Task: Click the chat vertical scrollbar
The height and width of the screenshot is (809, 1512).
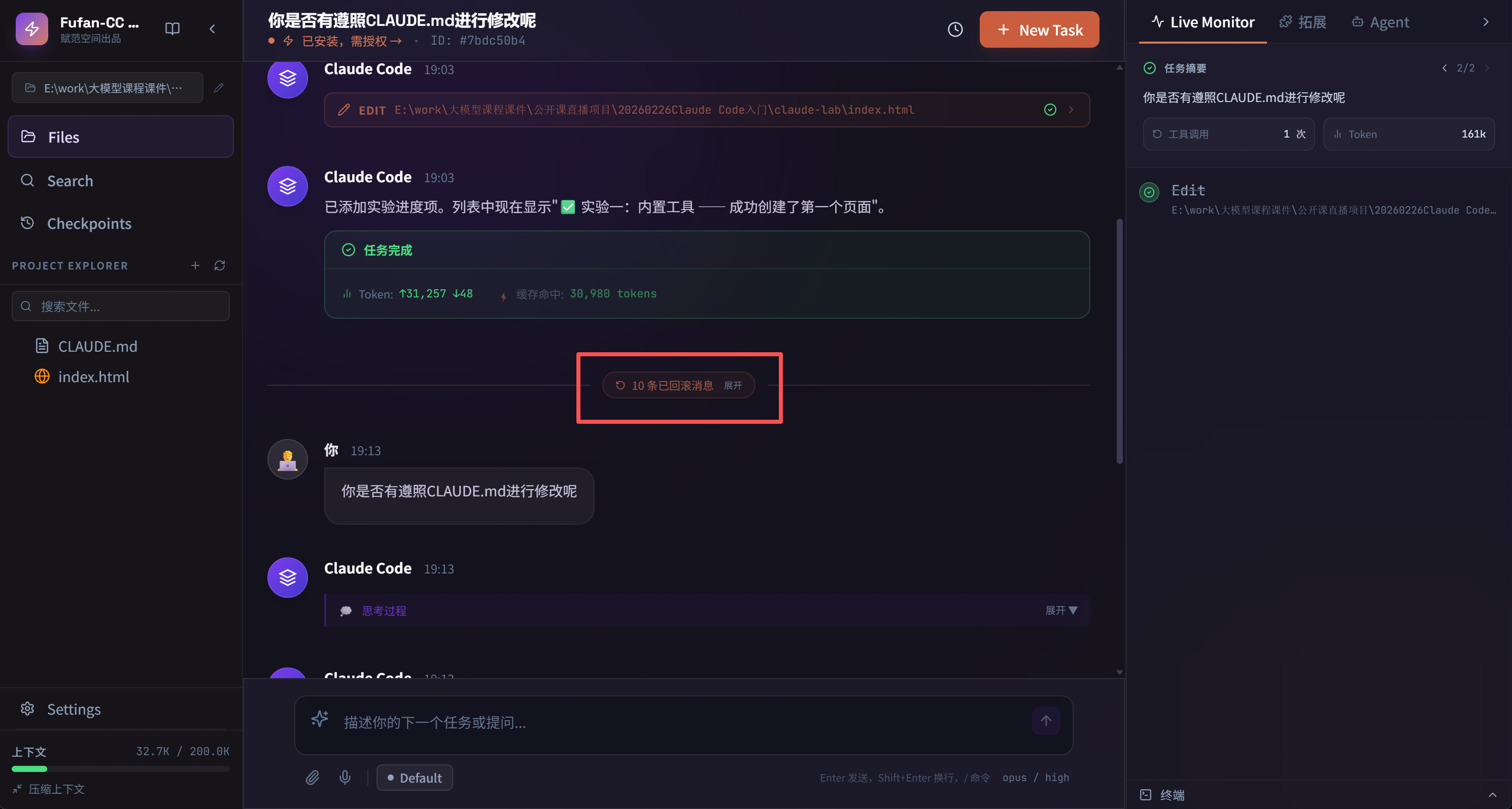Action: (1119, 342)
